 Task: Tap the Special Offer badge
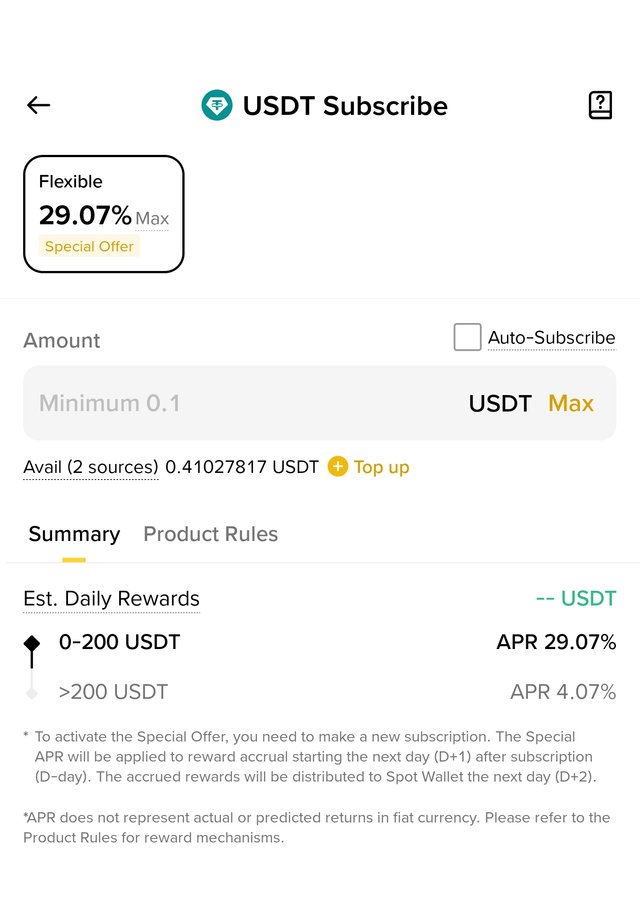point(89,246)
